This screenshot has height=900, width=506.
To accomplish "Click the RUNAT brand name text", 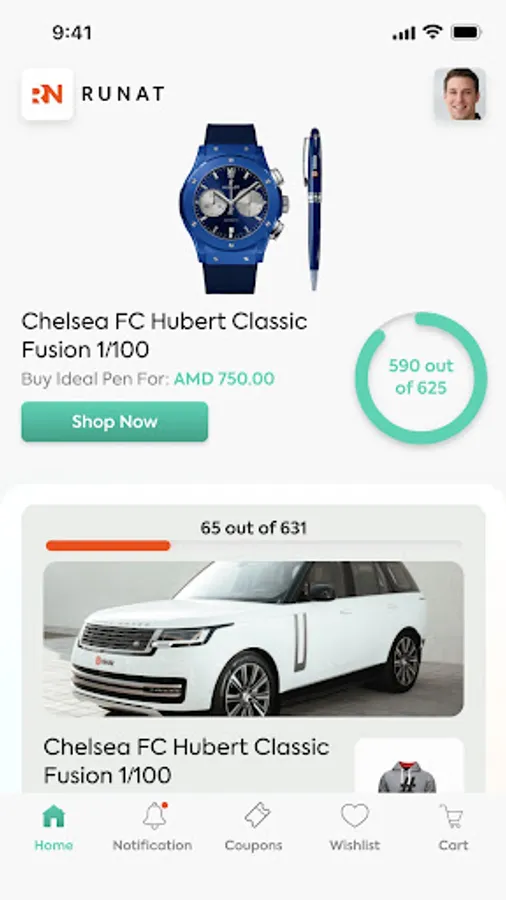I will 123,94.
